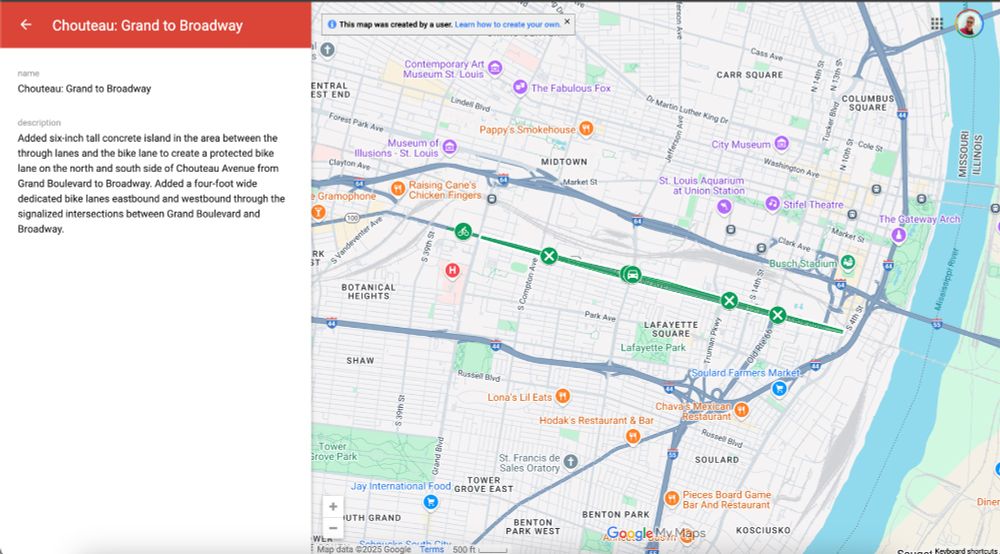1000x554 pixels.
Task: Click the City Museum pin
Action: point(781,143)
